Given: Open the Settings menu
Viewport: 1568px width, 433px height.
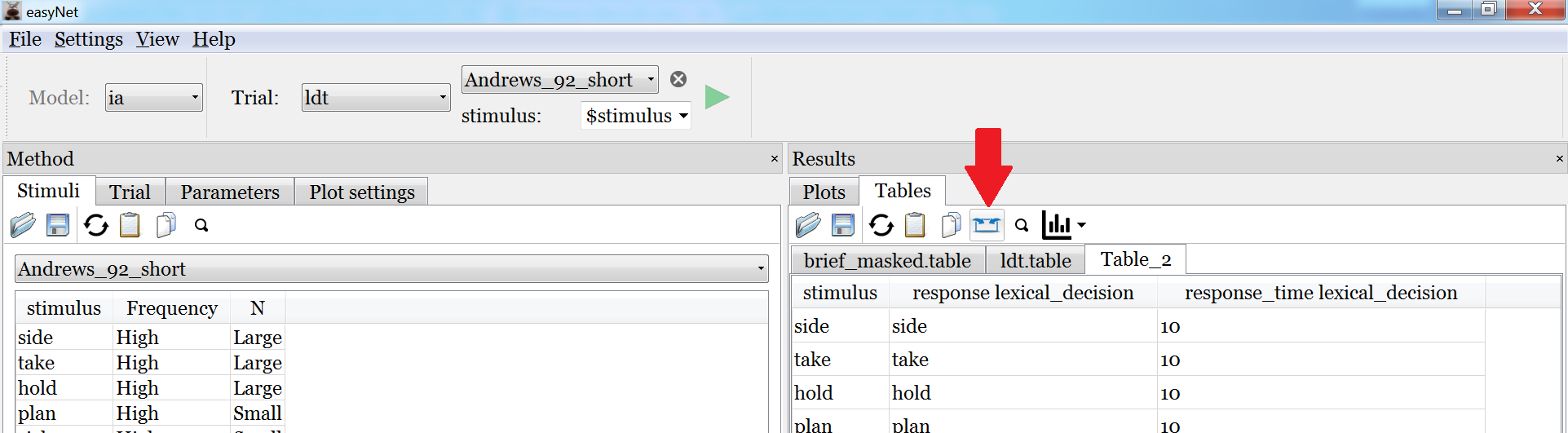Looking at the screenshot, I should (88, 39).
